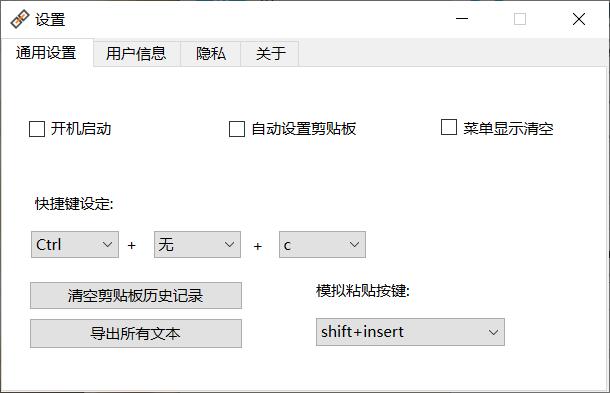This screenshot has height=393, width=610.
Task: Open the 隐私 tab
Action: coord(211,53)
